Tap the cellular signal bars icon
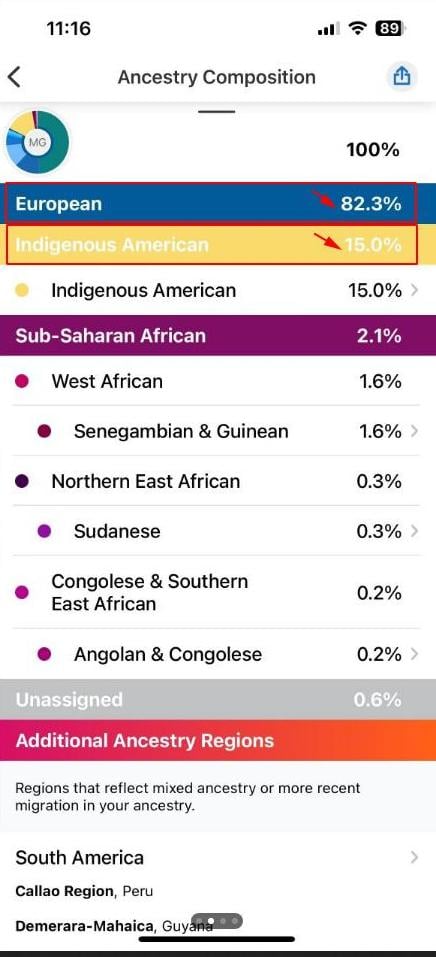436x957 pixels. [329, 29]
